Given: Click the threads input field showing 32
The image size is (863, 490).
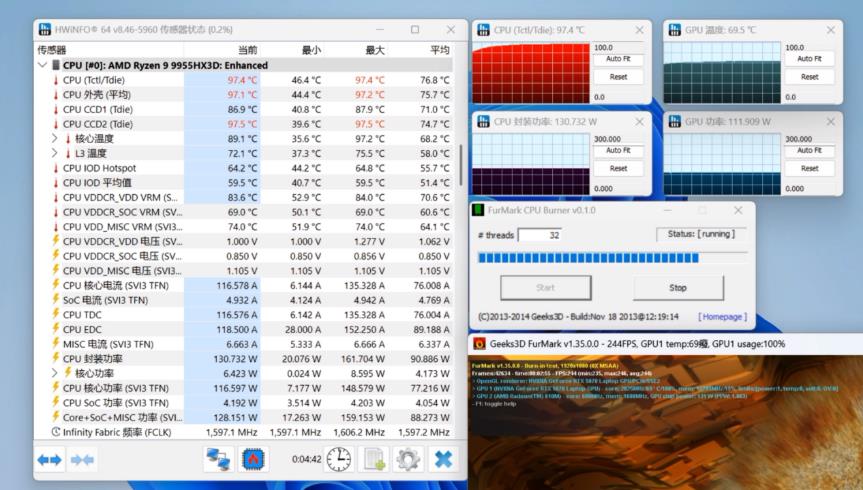Looking at the screenshot, I should click(x=539, y=235).
